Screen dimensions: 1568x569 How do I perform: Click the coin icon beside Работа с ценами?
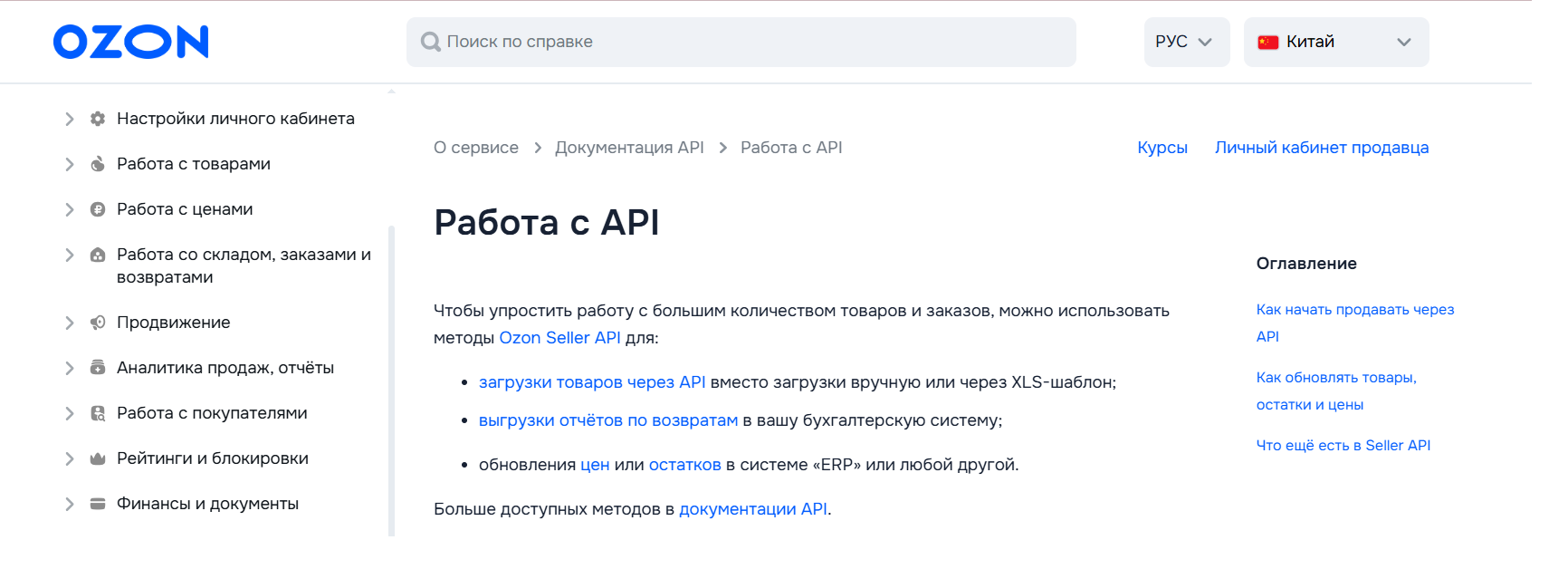pos(98,209)
